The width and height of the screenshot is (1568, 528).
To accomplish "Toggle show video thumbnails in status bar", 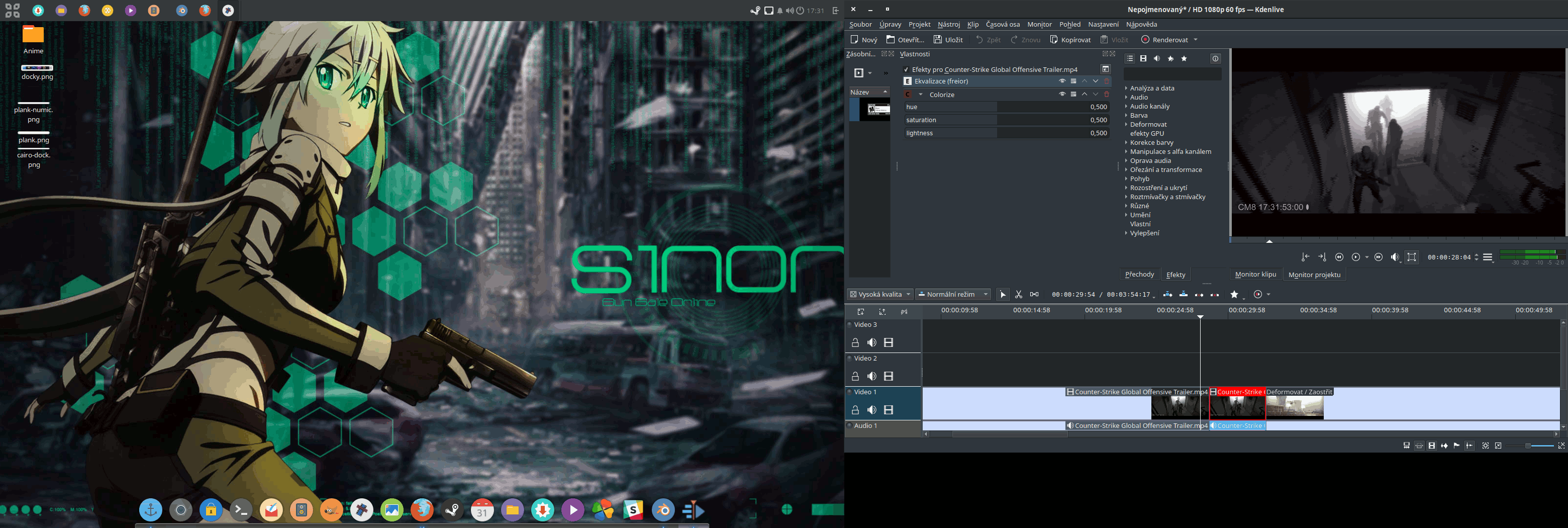I will coord(1432,446).
